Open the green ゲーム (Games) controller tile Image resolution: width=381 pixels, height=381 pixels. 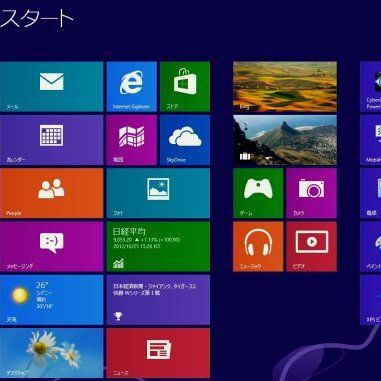(x=258, y=193)
